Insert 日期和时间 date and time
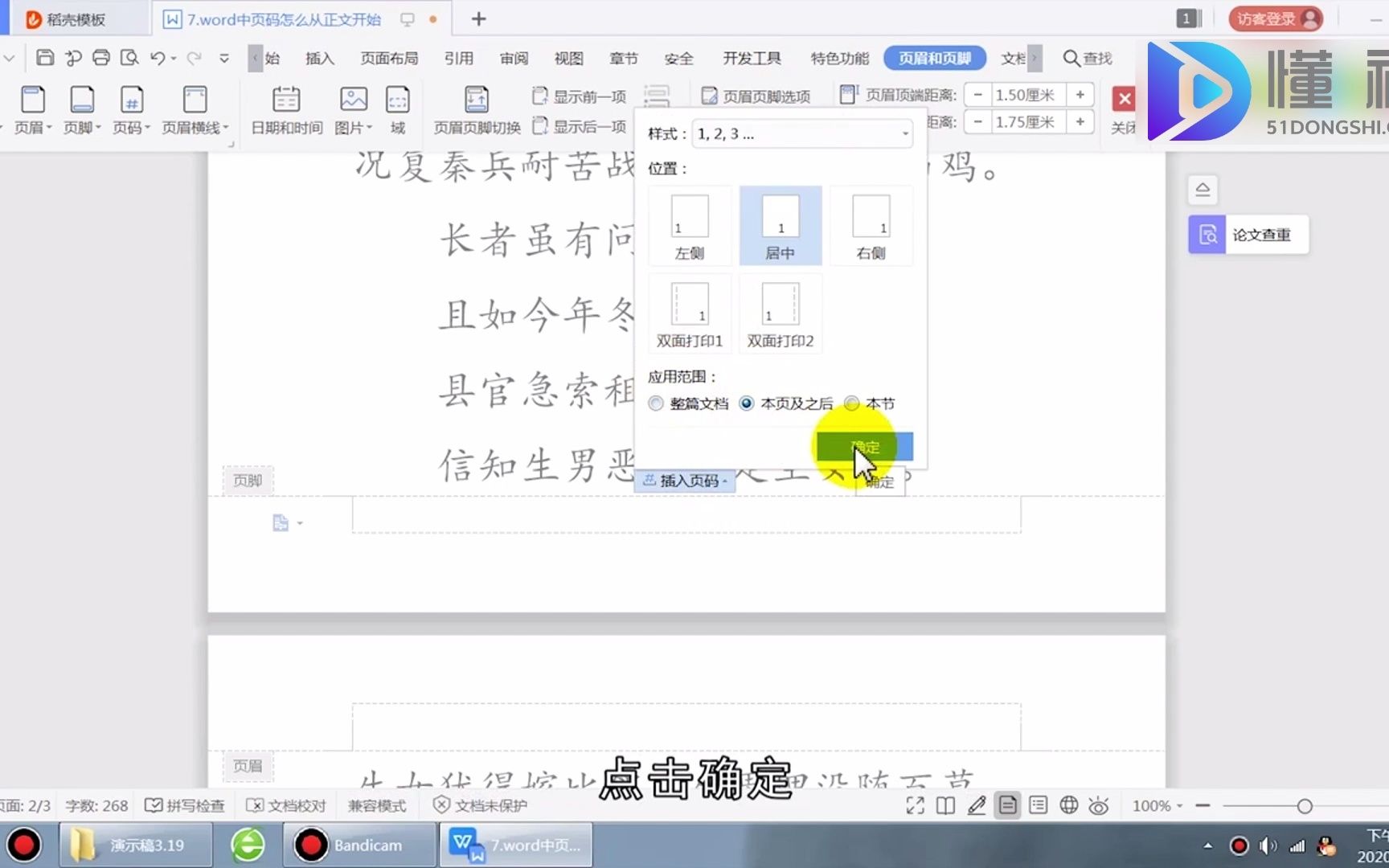 (286, 110)
